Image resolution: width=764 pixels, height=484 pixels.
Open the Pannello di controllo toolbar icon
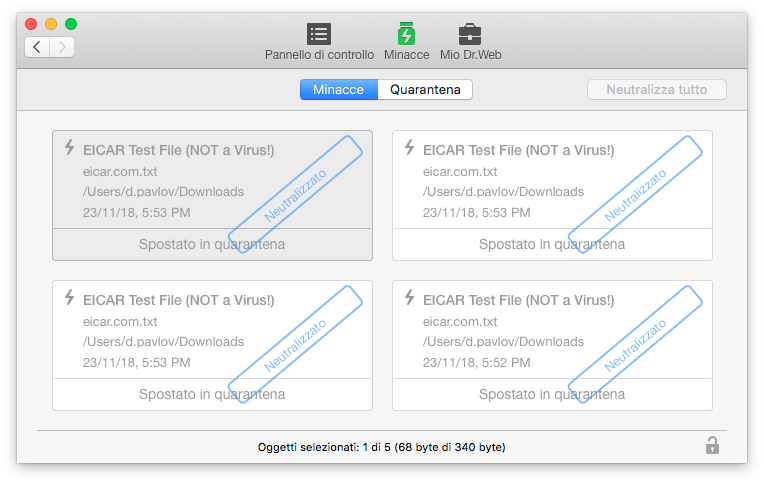(319, 34)
